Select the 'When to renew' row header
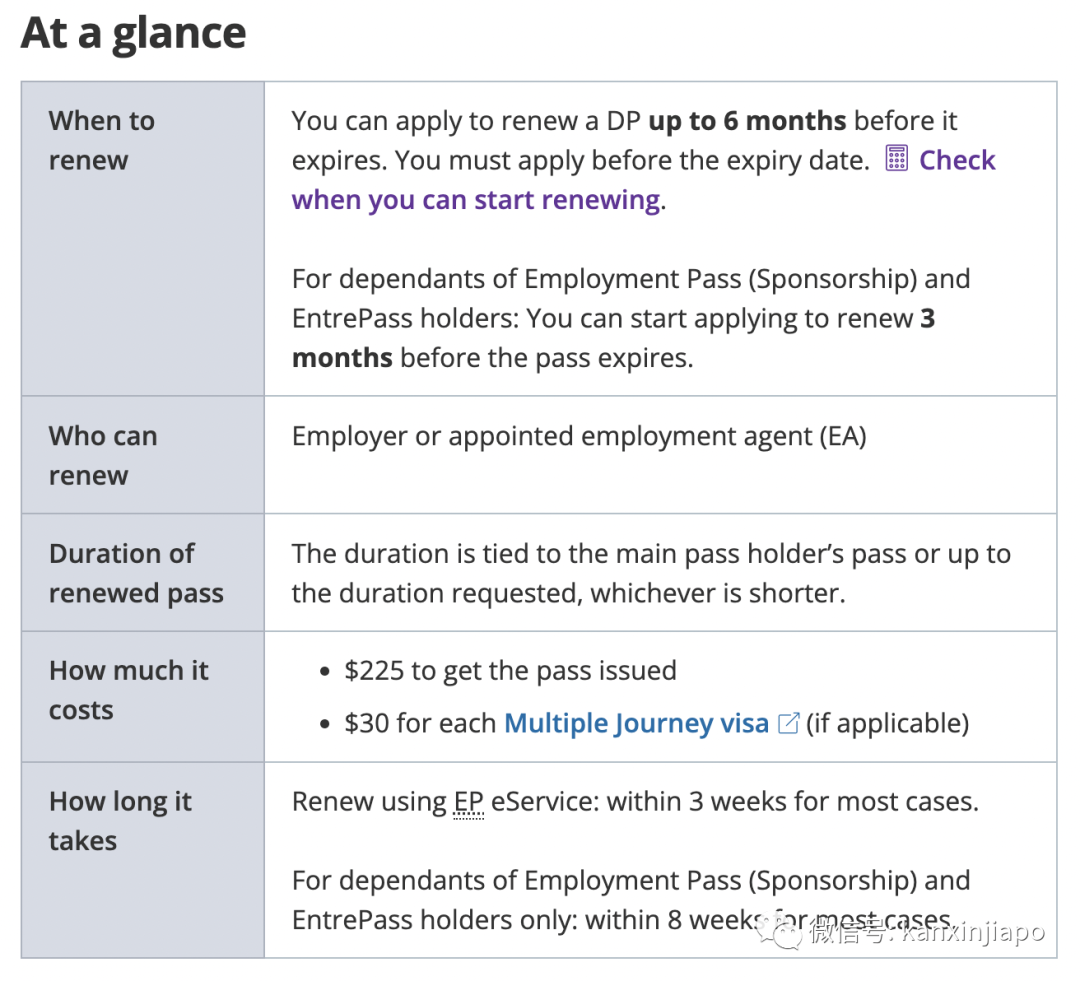Screen dimensions: 1080x981 (x=143, y=238)
